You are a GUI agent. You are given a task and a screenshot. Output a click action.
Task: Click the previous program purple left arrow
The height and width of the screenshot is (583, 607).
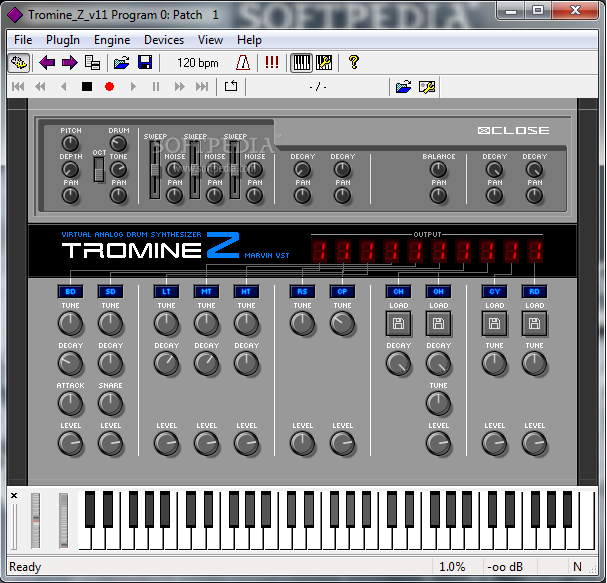[x=47, y=62]
